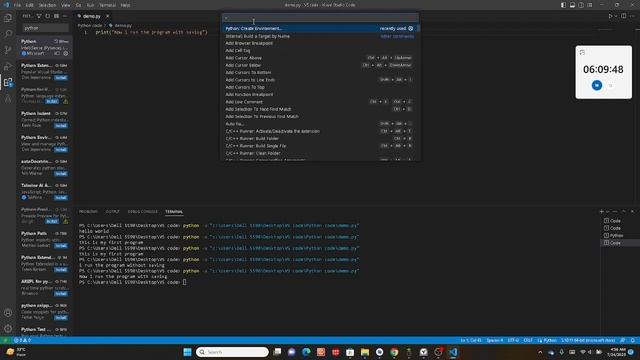Focus the Windows taskbar search box
This screenshot has height=360, width=640.
point(232,352)
